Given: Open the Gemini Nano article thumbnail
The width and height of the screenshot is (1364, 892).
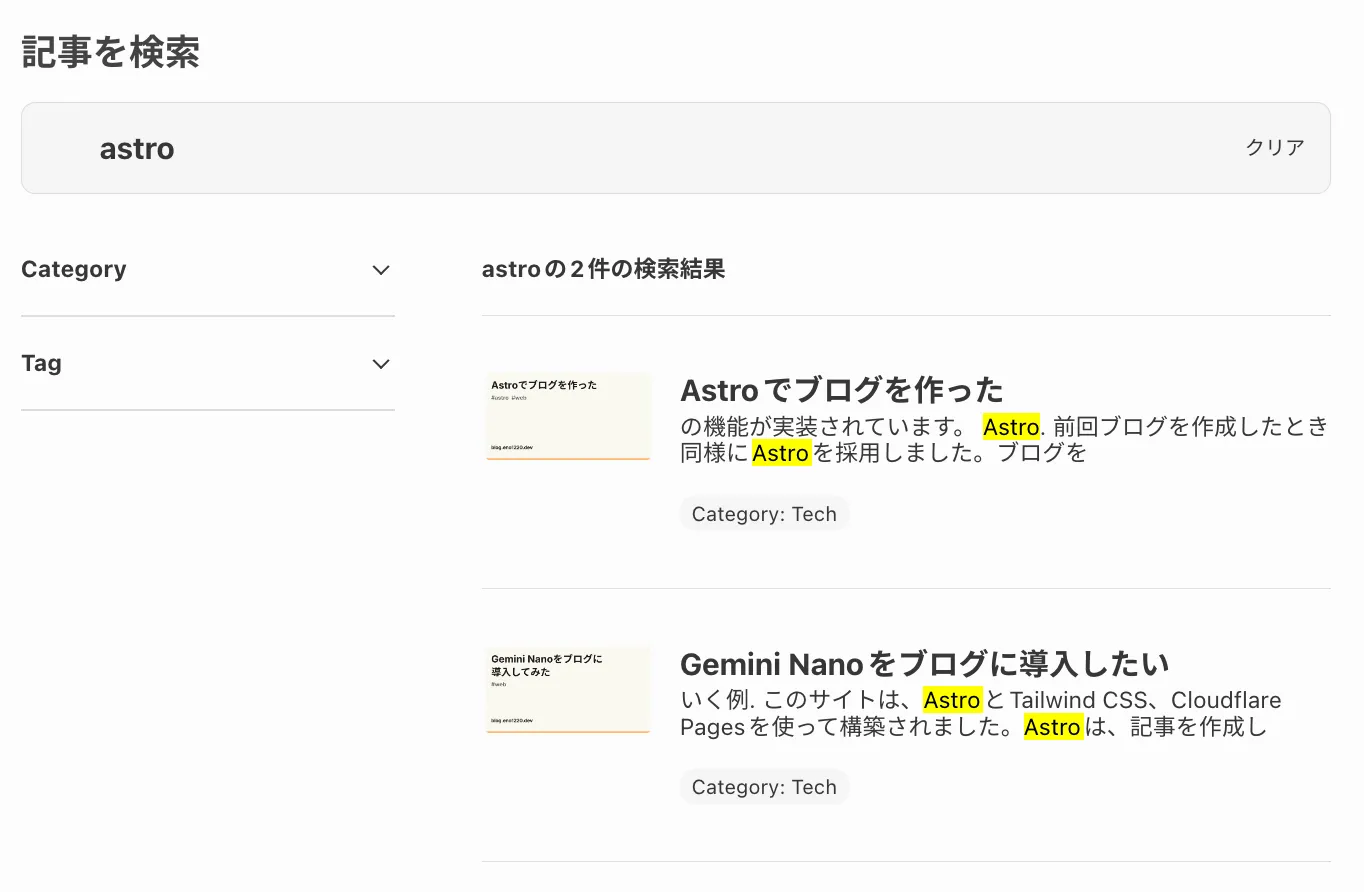Looking at the screenshot, I should pos(568,690).
